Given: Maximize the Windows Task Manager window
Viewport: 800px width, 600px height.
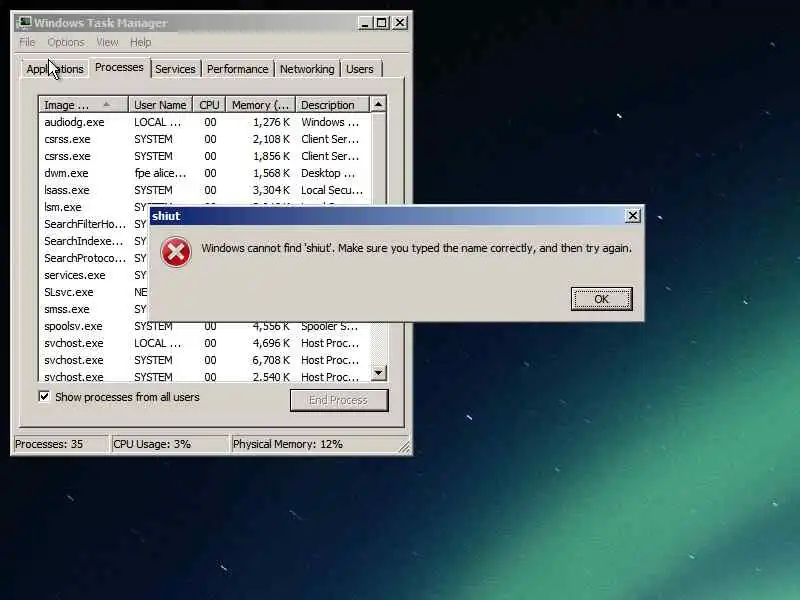Looking at the screenshot, I should (x=382, y=23).
